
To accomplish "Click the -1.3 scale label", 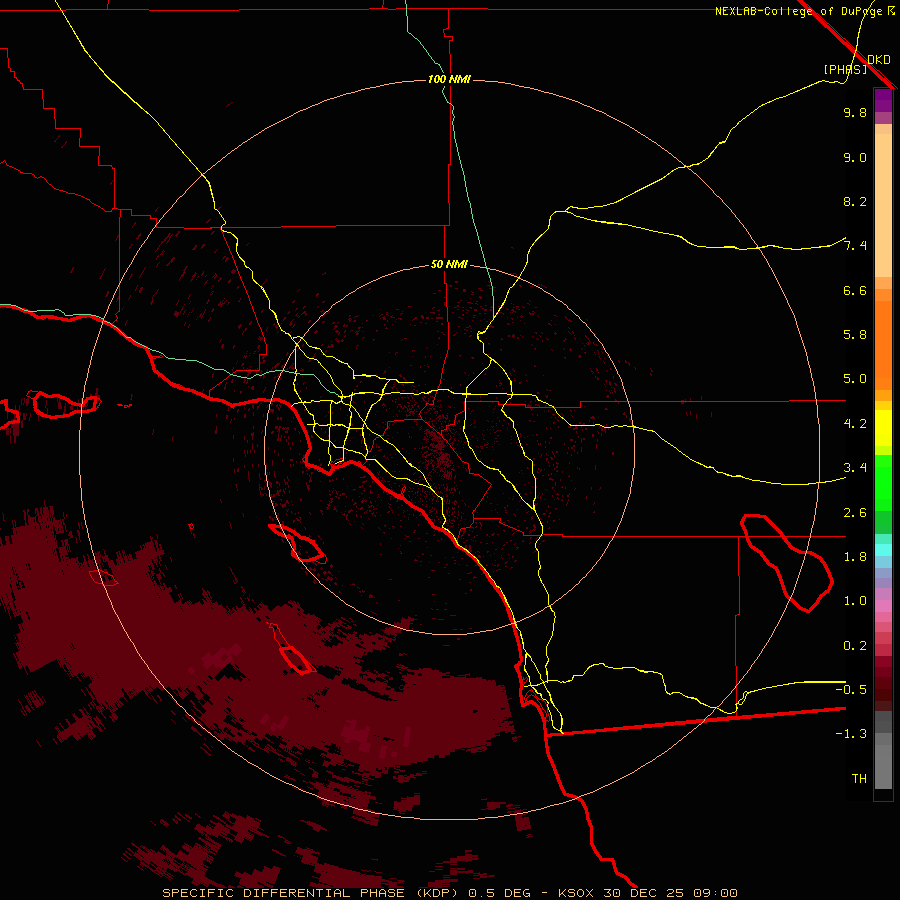I will point(851,734).
